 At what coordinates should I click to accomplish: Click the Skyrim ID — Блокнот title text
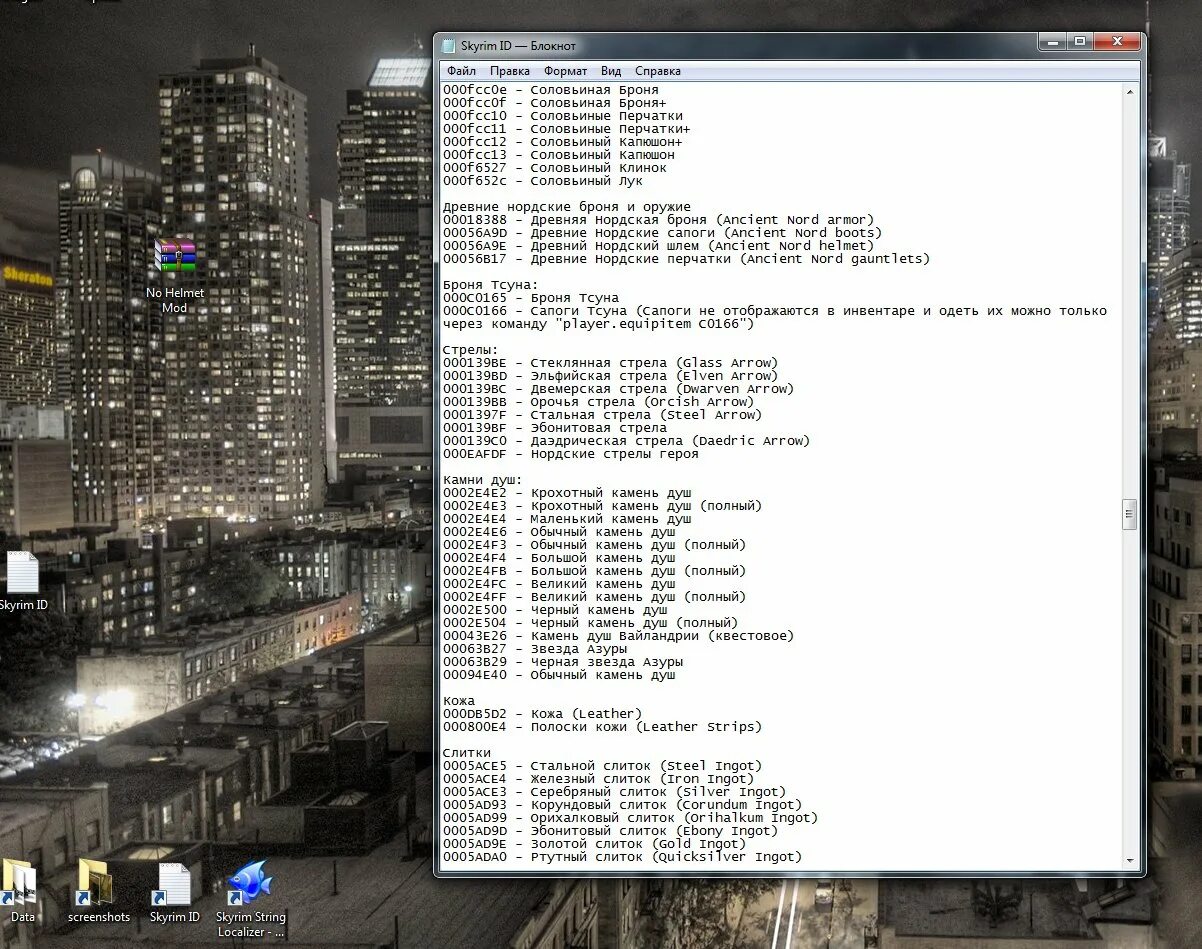(518, 46)
